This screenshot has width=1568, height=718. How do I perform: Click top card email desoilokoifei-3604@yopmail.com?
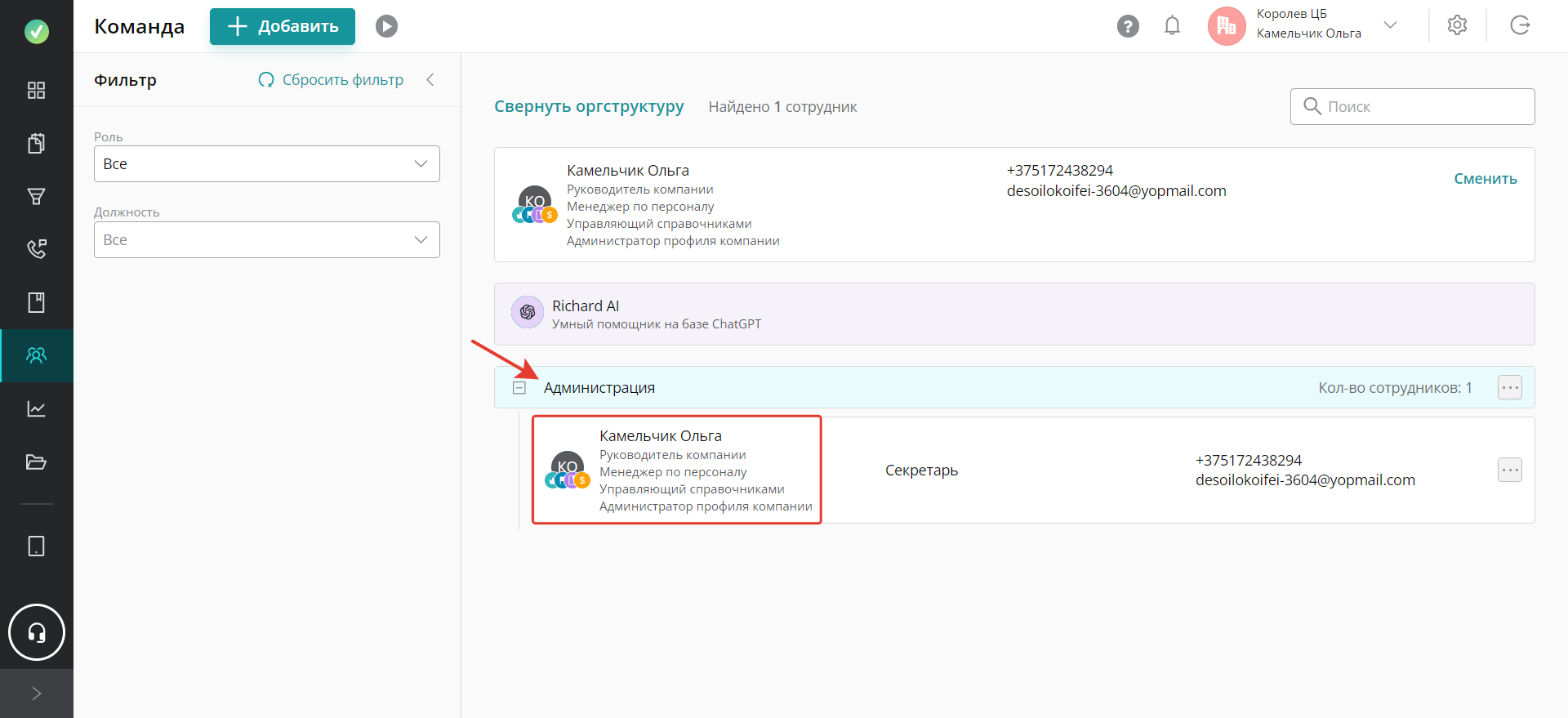pyautogui.click(x=1116, y=190)
